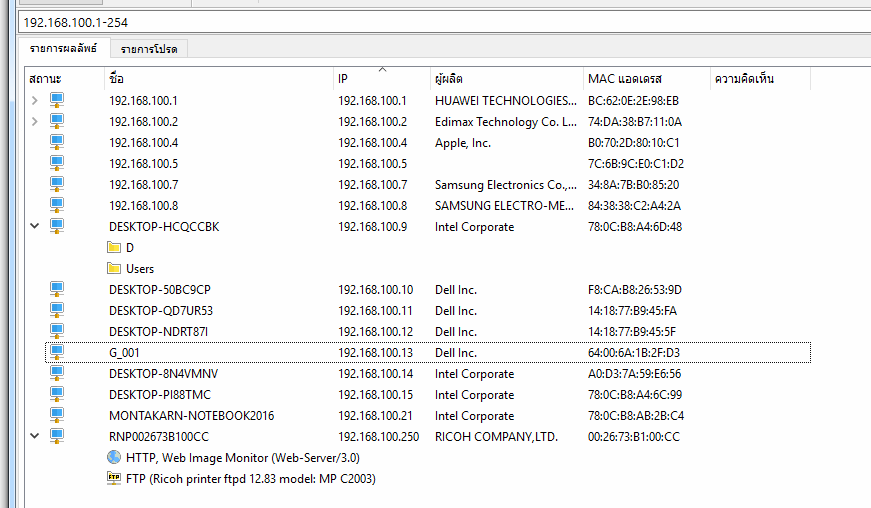Click the FTP service icon for Ricoh printer

pos(114,478)
